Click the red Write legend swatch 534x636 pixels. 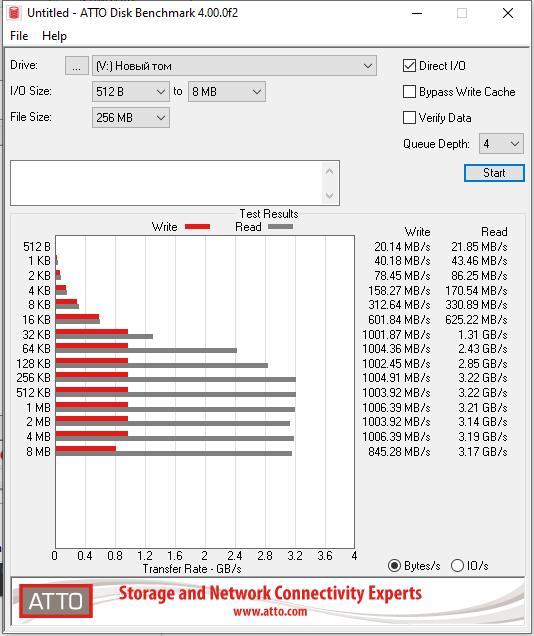click(x=197, y=226)
